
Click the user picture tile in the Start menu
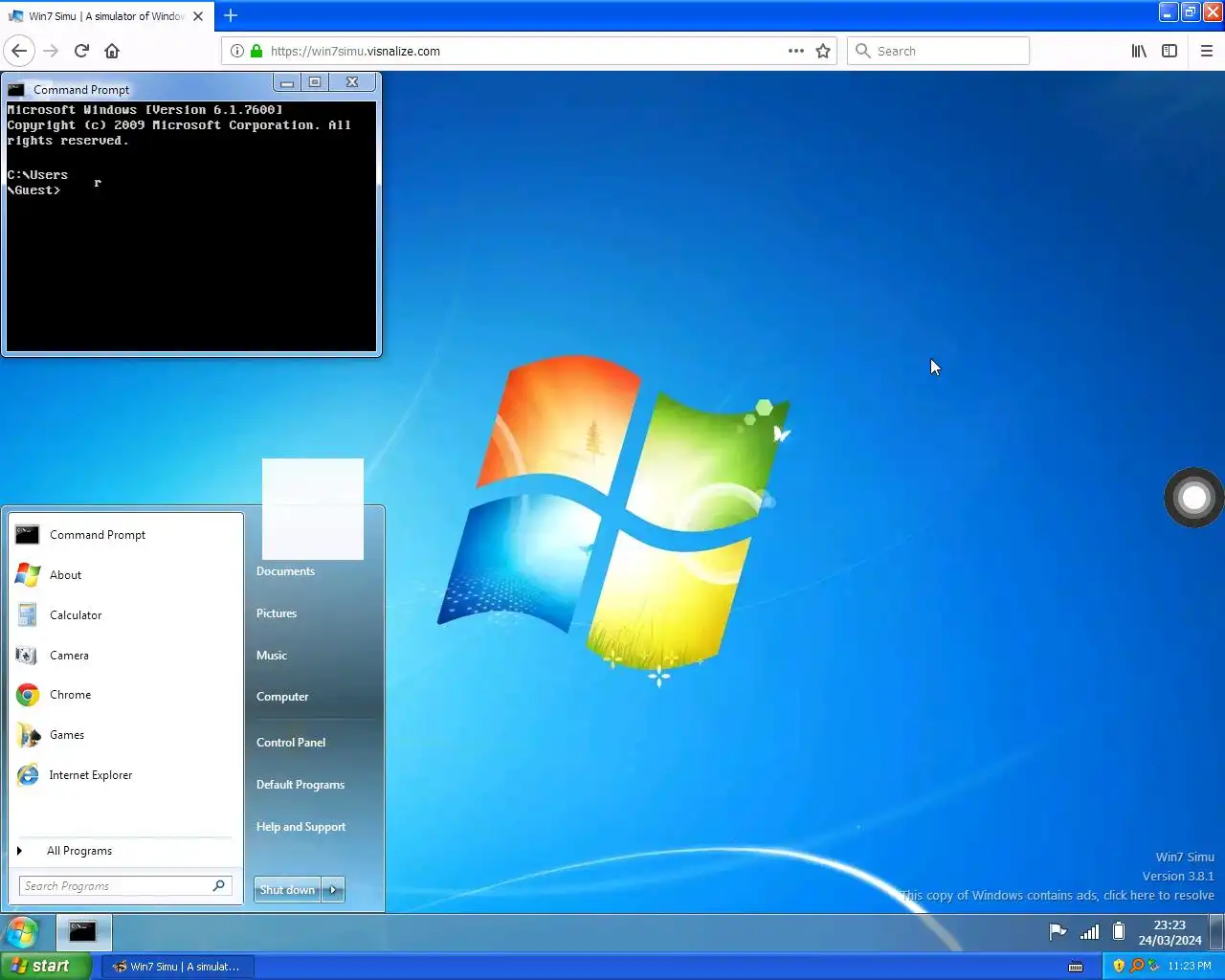point(313,509)
